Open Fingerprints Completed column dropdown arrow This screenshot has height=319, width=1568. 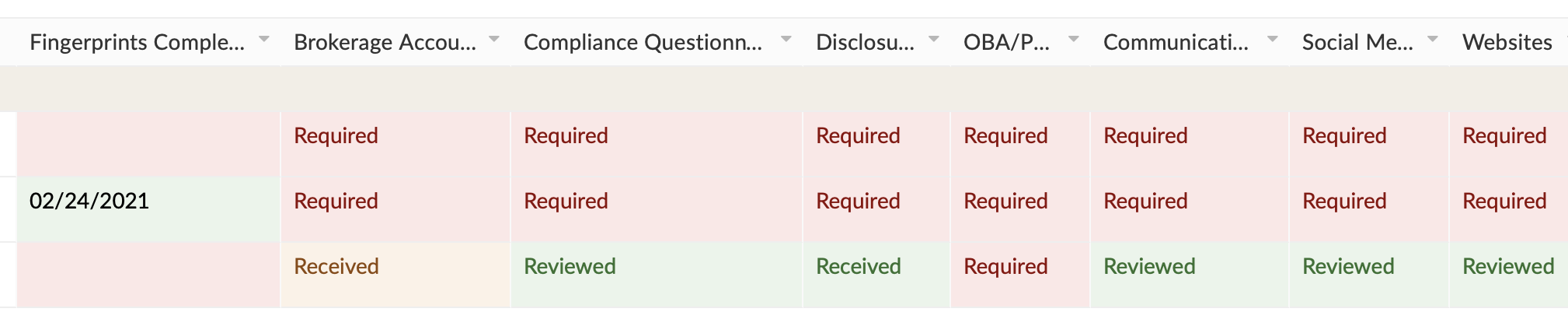point(264,40)
